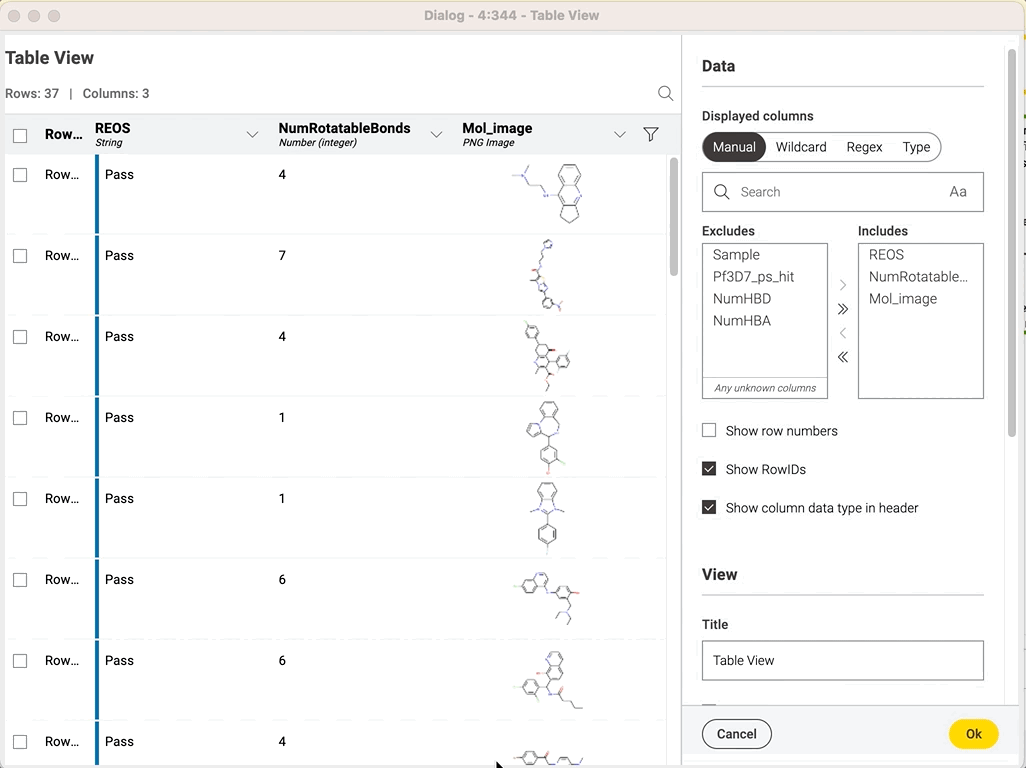Click the single-left arrow to exclude selected column
The width and height of the screenshot is (1026, 768).
coord(842,332)
